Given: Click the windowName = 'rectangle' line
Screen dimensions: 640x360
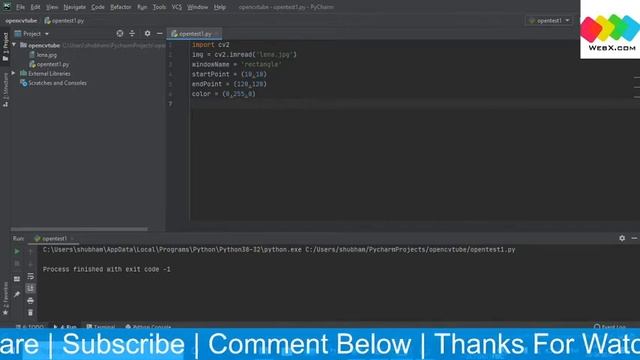Looking at the screenshot, I should tap(236, 64).
